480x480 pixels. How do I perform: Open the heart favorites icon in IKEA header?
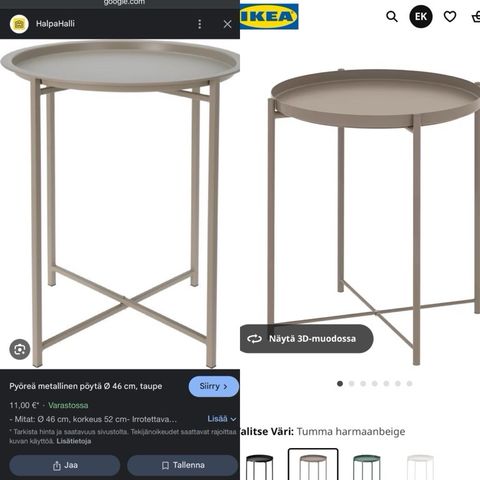(x=450, y=16)
